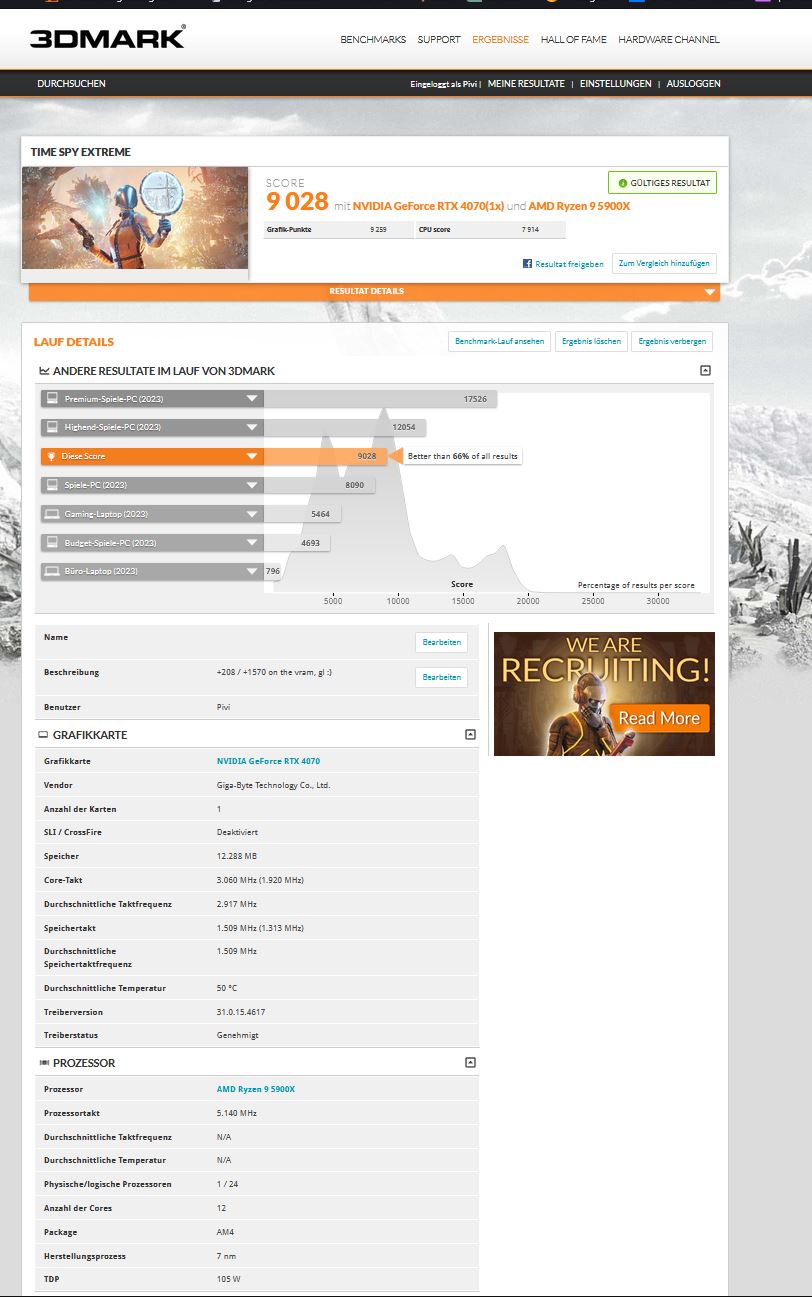Screen dimensions: 812x1297
Task: Collapse the Andere Resultate chart section
Action: (705, 370)
